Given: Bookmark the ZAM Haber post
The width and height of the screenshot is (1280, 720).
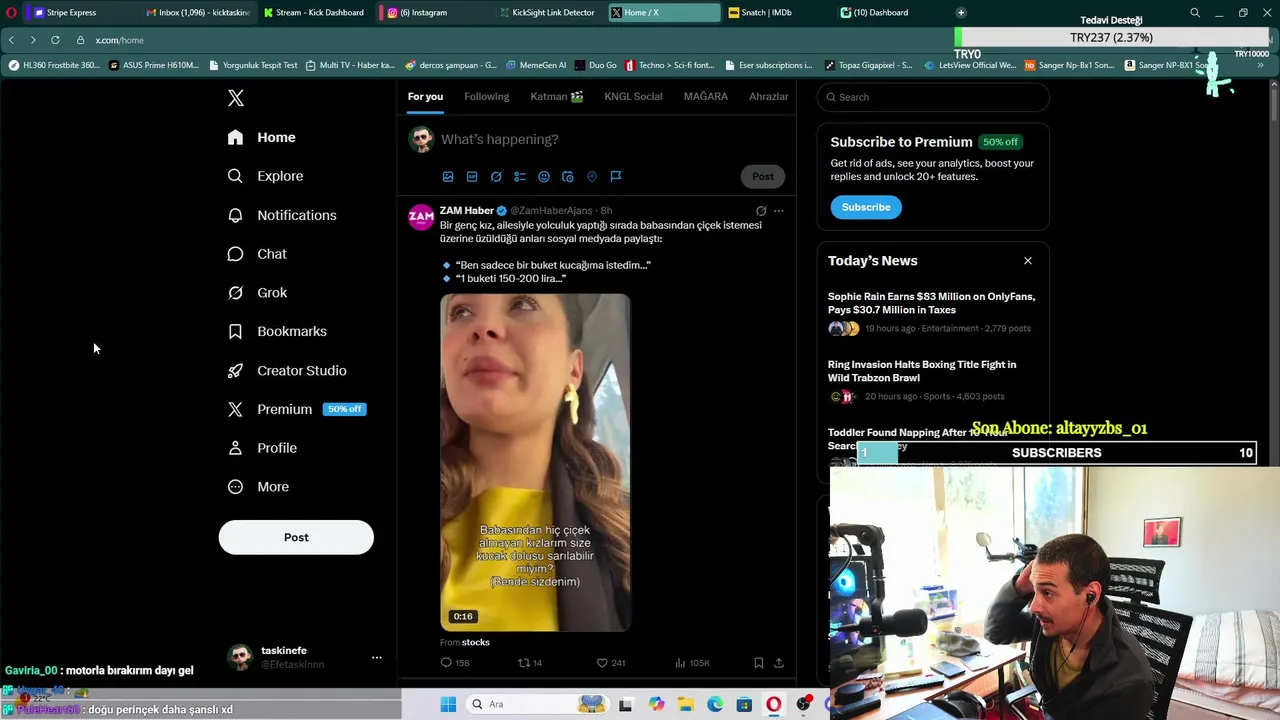Looking at the screenshot, I should coord(759,663).
